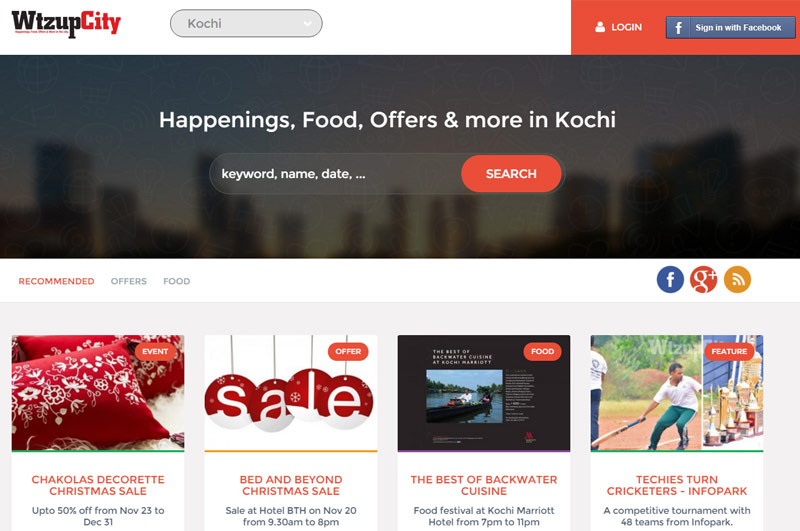This screenshot has width=800, height=531.
Task: Open the Google Plus social icon
Action: [x=704, y=280]
